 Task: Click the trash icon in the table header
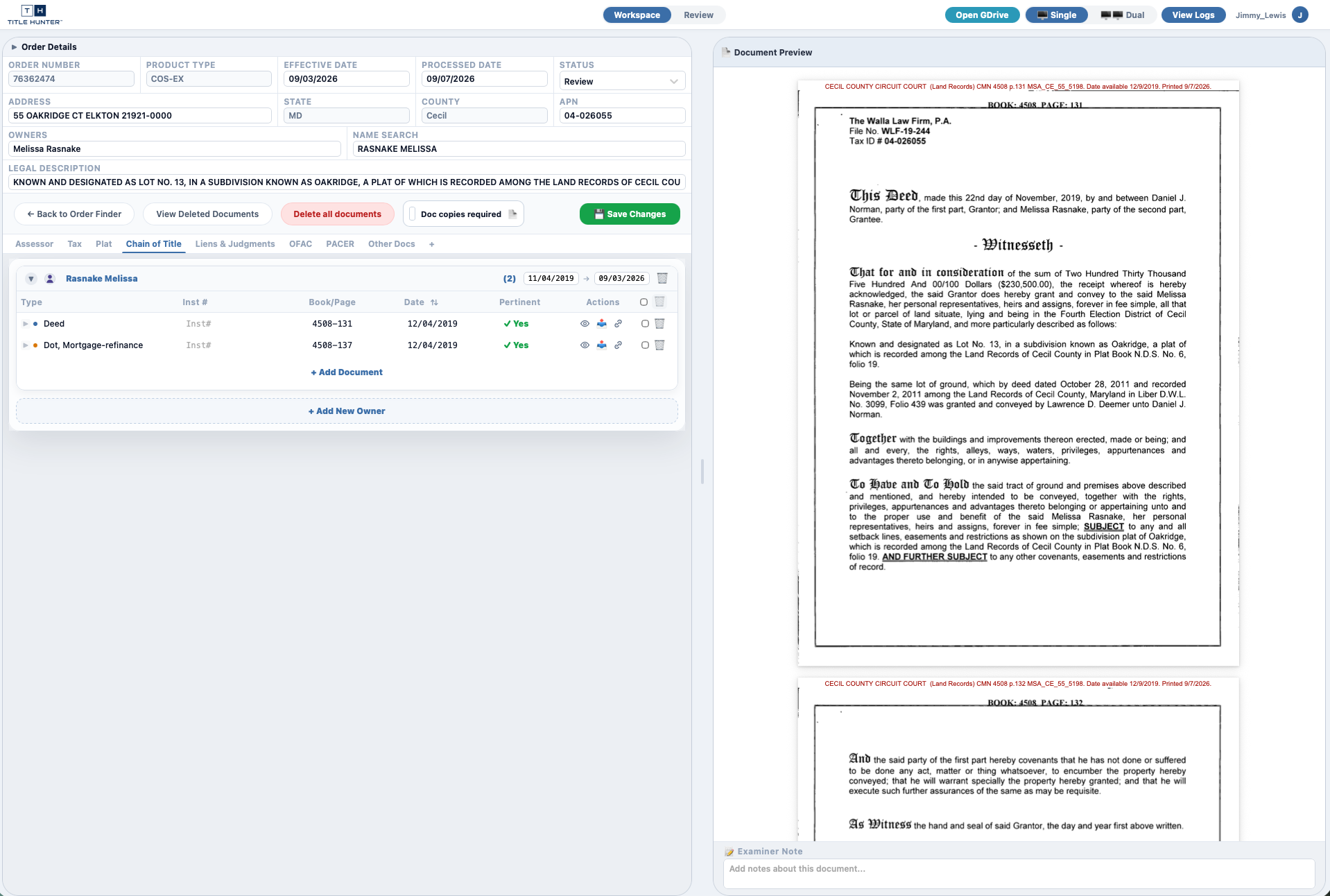pos(659,302)
